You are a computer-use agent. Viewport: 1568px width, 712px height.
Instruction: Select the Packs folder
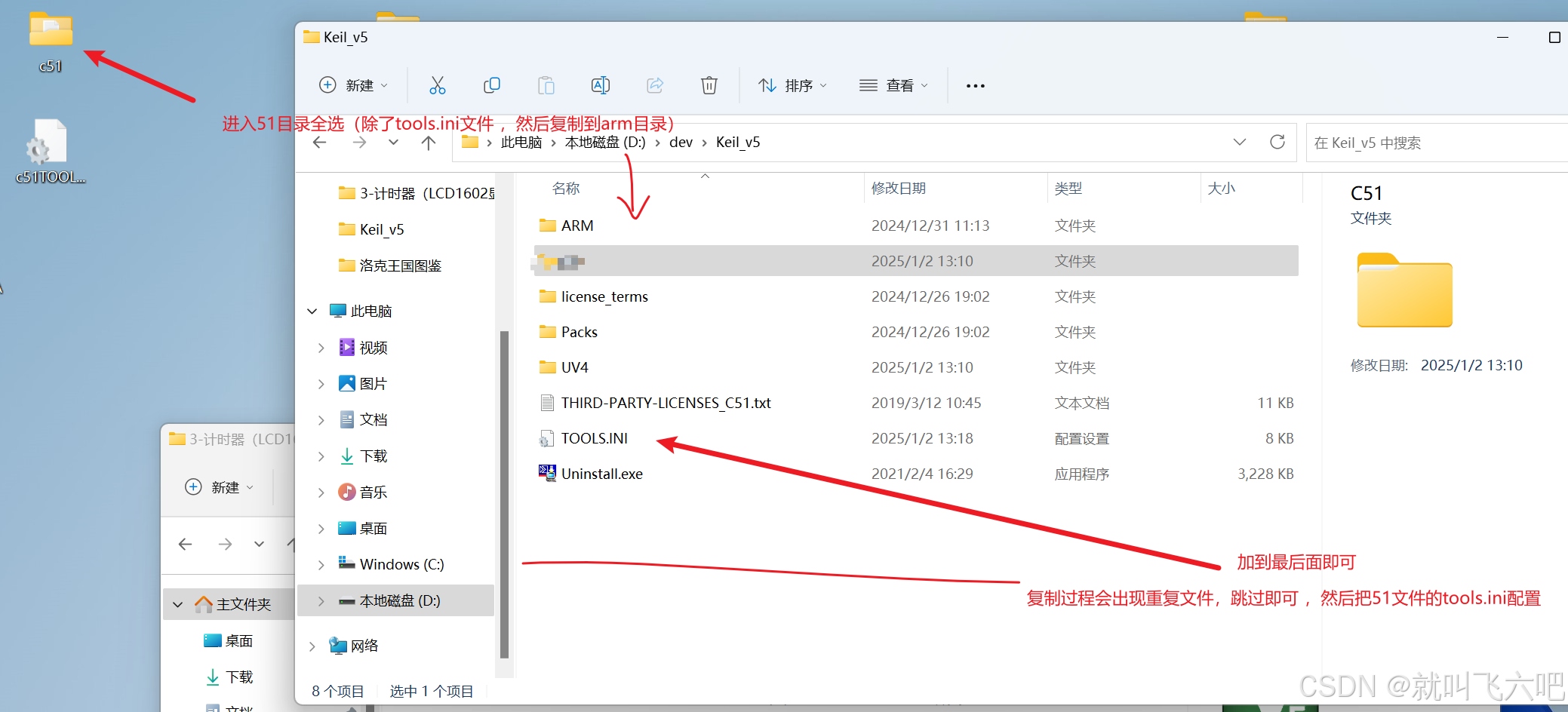point(916,332)
